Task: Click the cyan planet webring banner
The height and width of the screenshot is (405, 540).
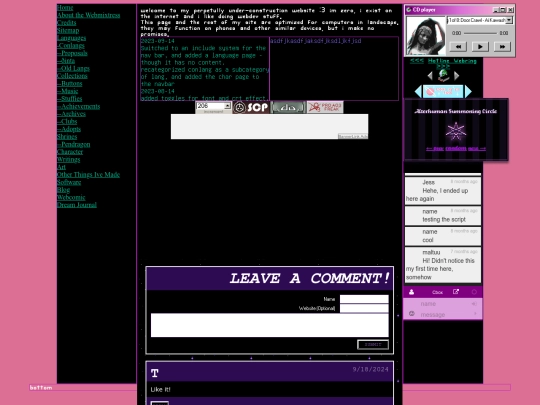Action: coord(443,91)
